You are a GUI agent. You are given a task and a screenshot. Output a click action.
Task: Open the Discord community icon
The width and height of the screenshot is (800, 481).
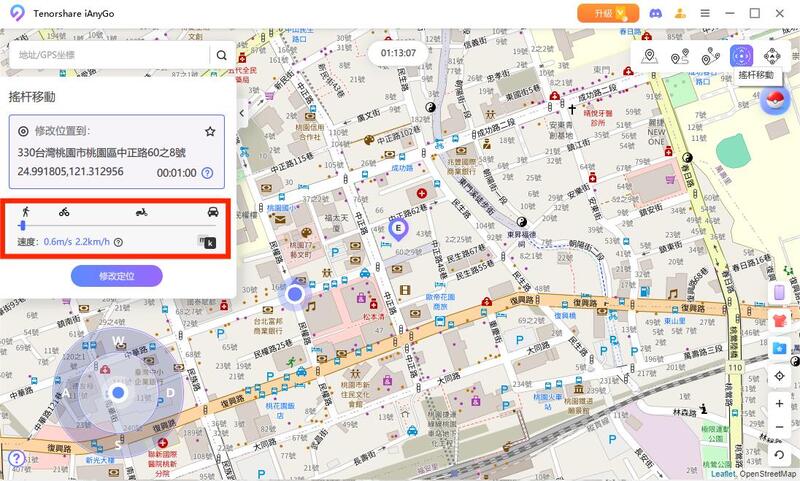656,13
